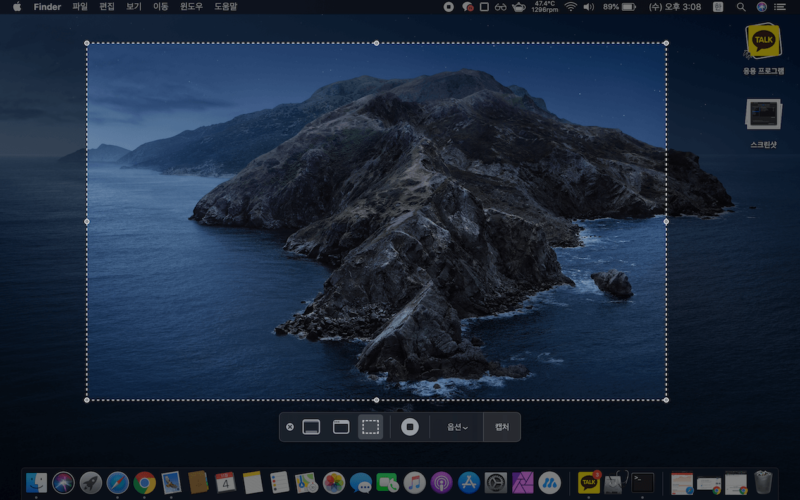Open Affinity Photo icon in Dock

tap(523, 483)
